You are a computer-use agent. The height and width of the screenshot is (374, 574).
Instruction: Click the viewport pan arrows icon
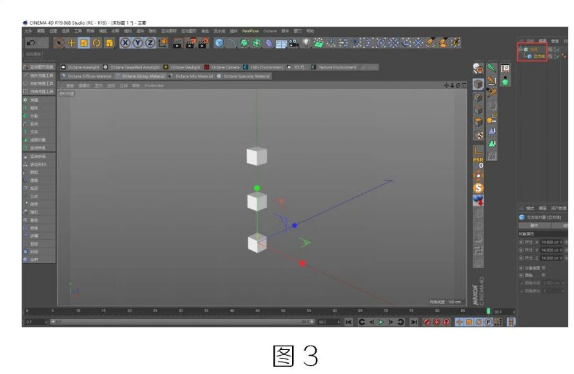pos(446,85)
